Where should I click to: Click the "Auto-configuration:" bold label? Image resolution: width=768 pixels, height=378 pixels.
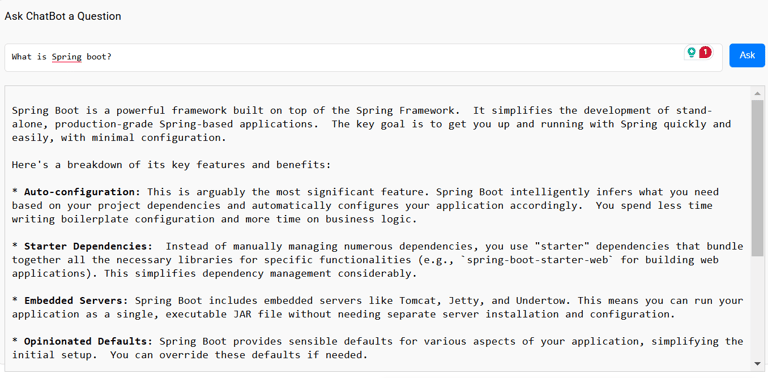point(82,191)
